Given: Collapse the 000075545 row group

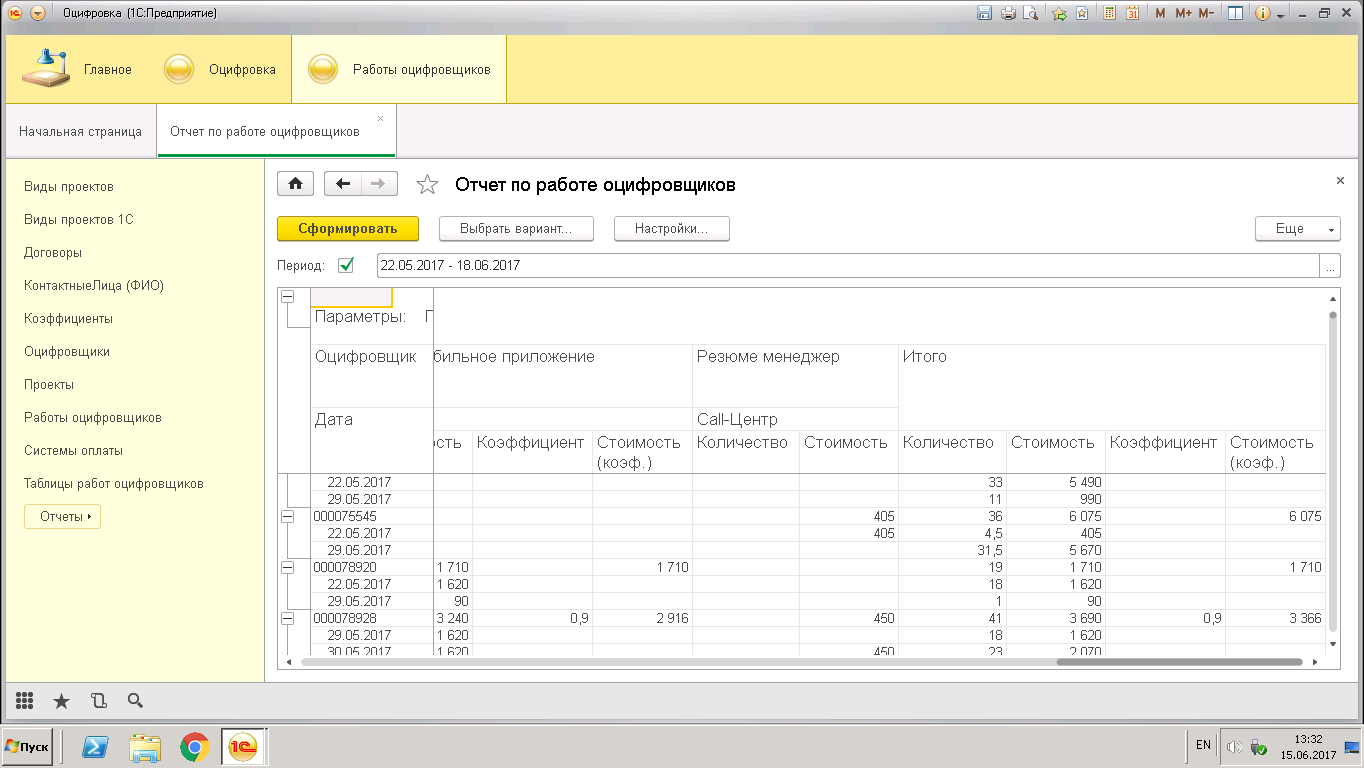Looking at the screenshot, I should (287, 517).
